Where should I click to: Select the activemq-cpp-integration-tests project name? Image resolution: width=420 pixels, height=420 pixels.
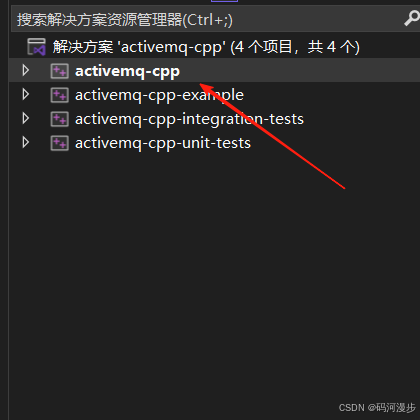(189, 119)
